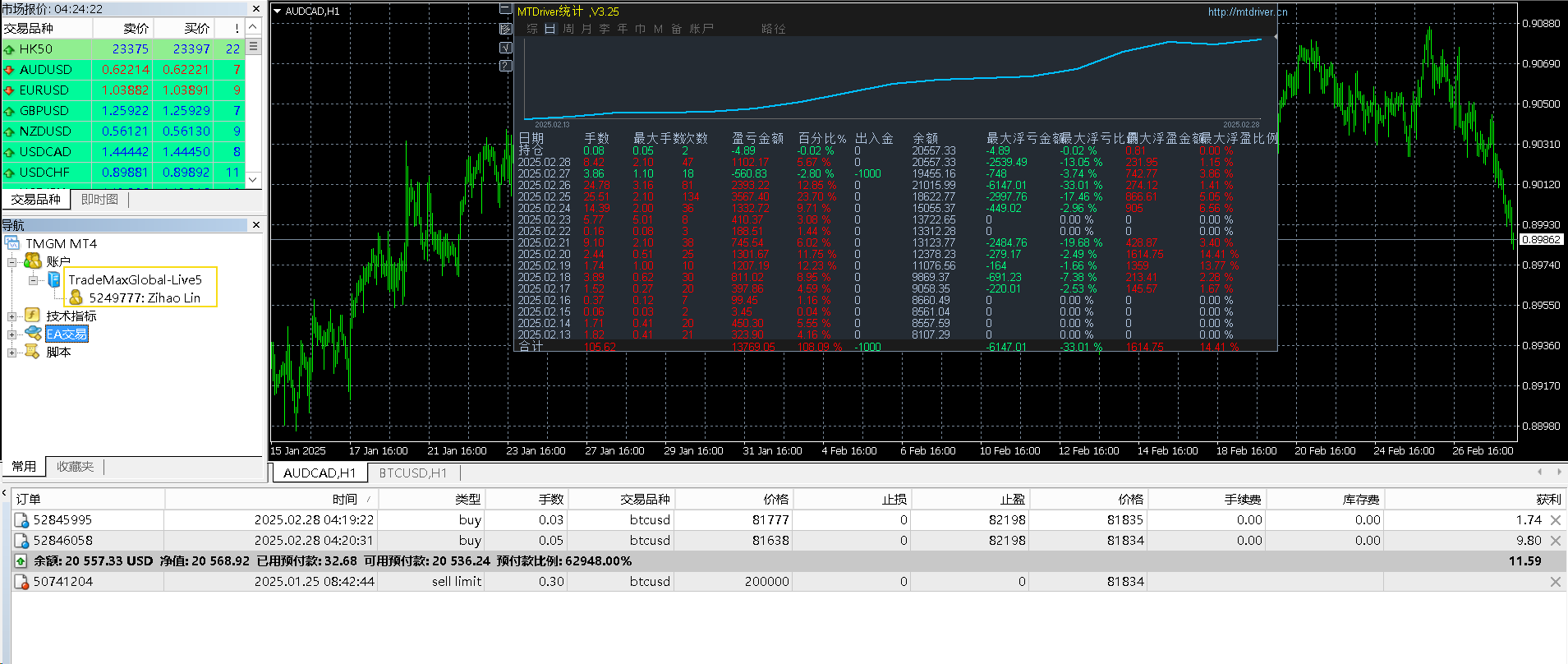Click the 订单 column header
The height and width of the screenshot is (664, 1568).
89,500
